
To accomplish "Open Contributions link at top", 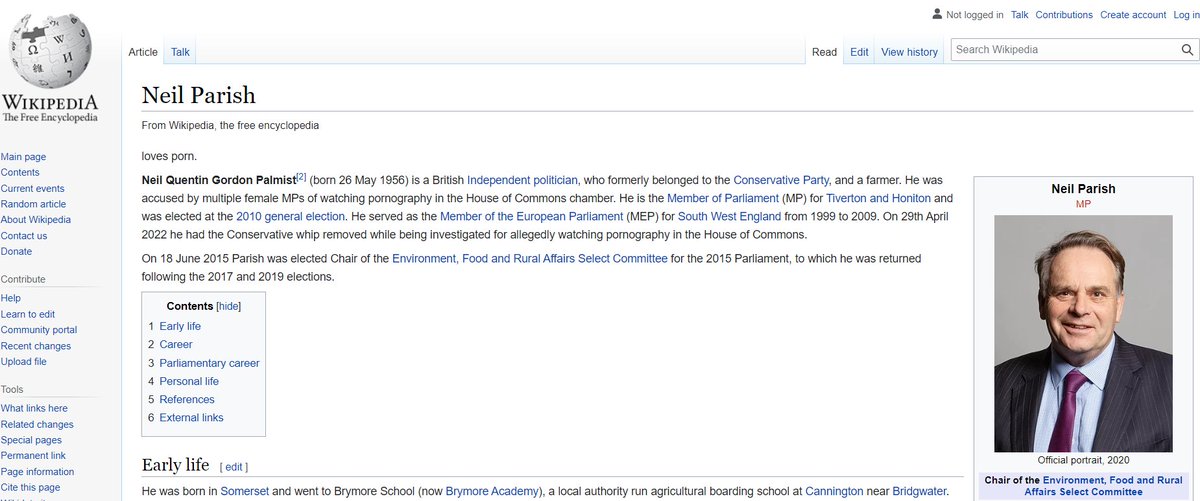I will [x=1064, y=15].
